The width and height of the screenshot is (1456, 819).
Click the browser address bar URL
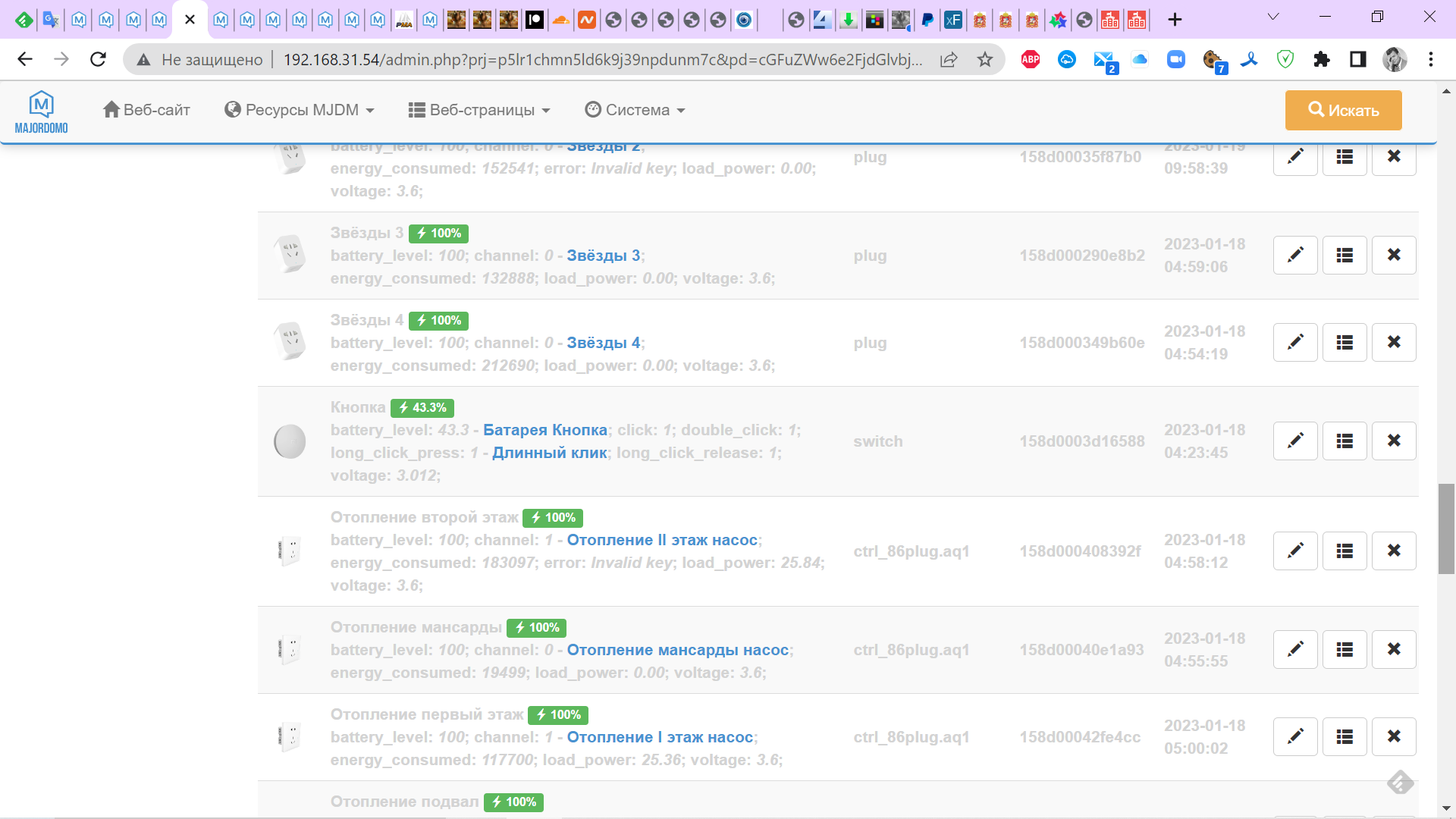click(x=602, y=59)
